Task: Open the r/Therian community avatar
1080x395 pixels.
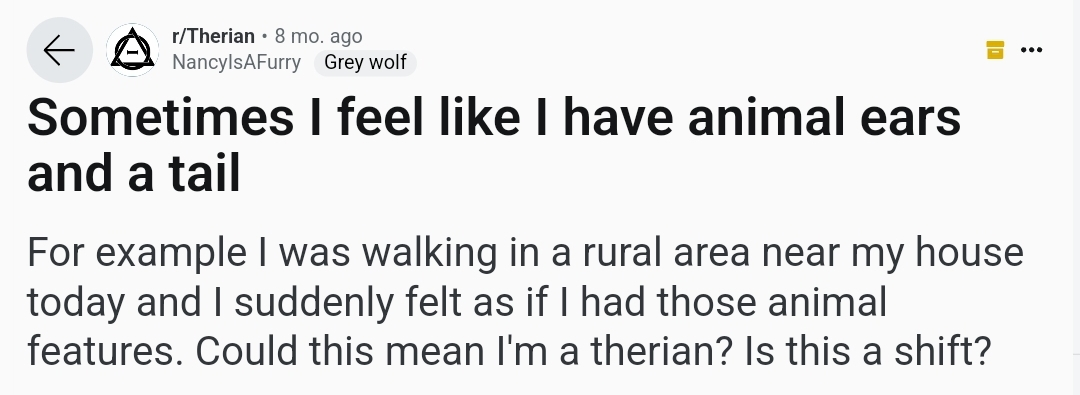Action: (x=132, y=50)
